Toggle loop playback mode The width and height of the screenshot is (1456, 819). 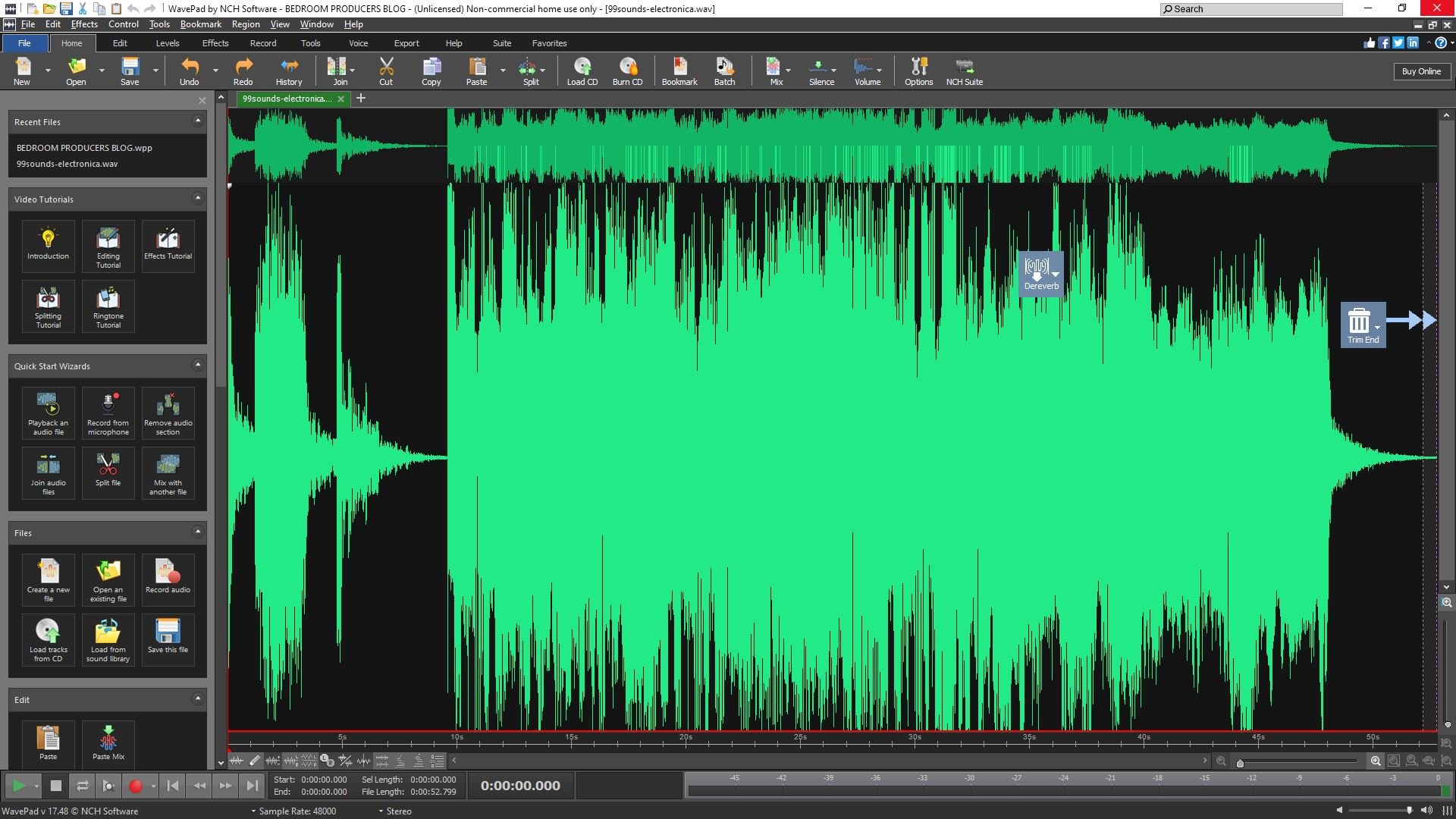[83, 786]
